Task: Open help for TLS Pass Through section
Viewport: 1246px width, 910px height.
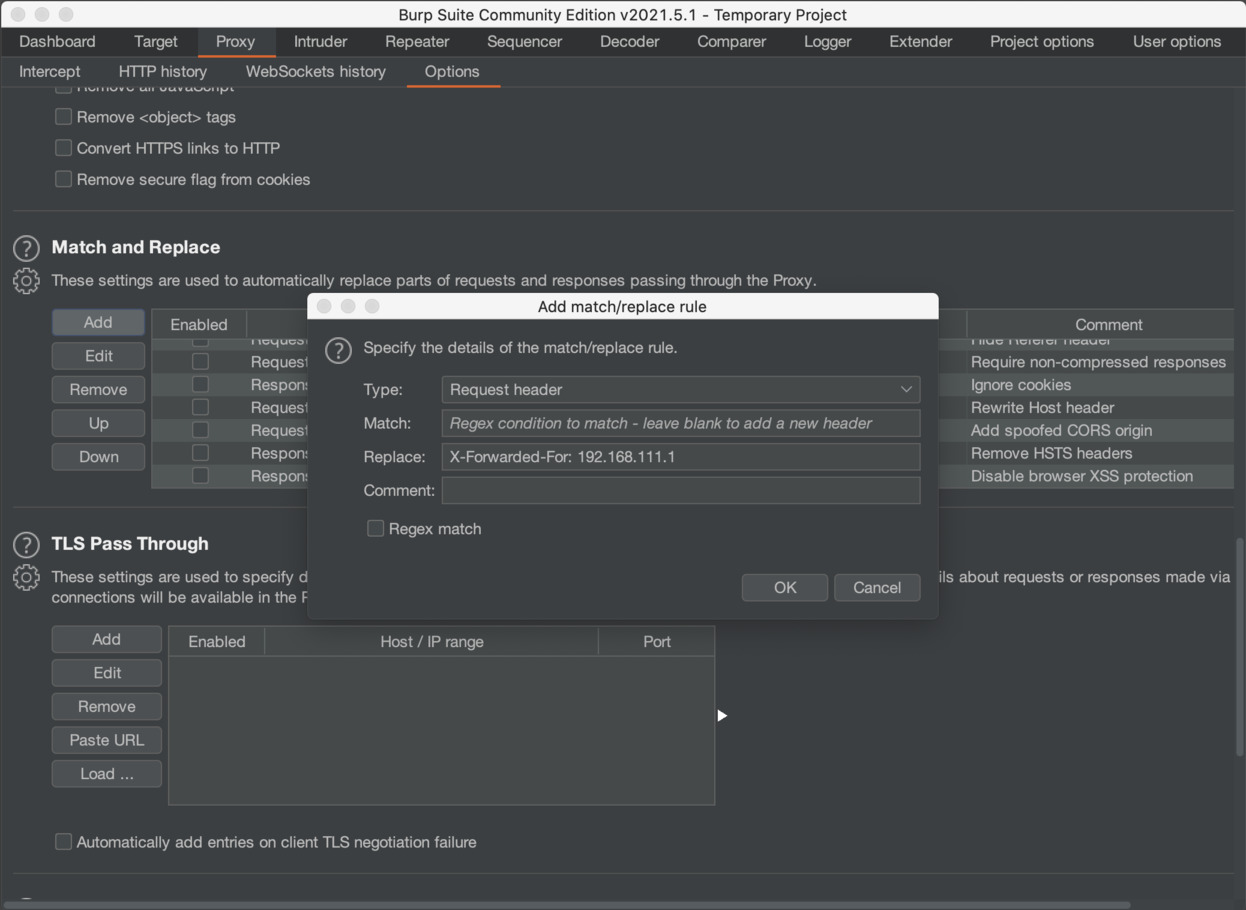Action: (x=26, y=544)
